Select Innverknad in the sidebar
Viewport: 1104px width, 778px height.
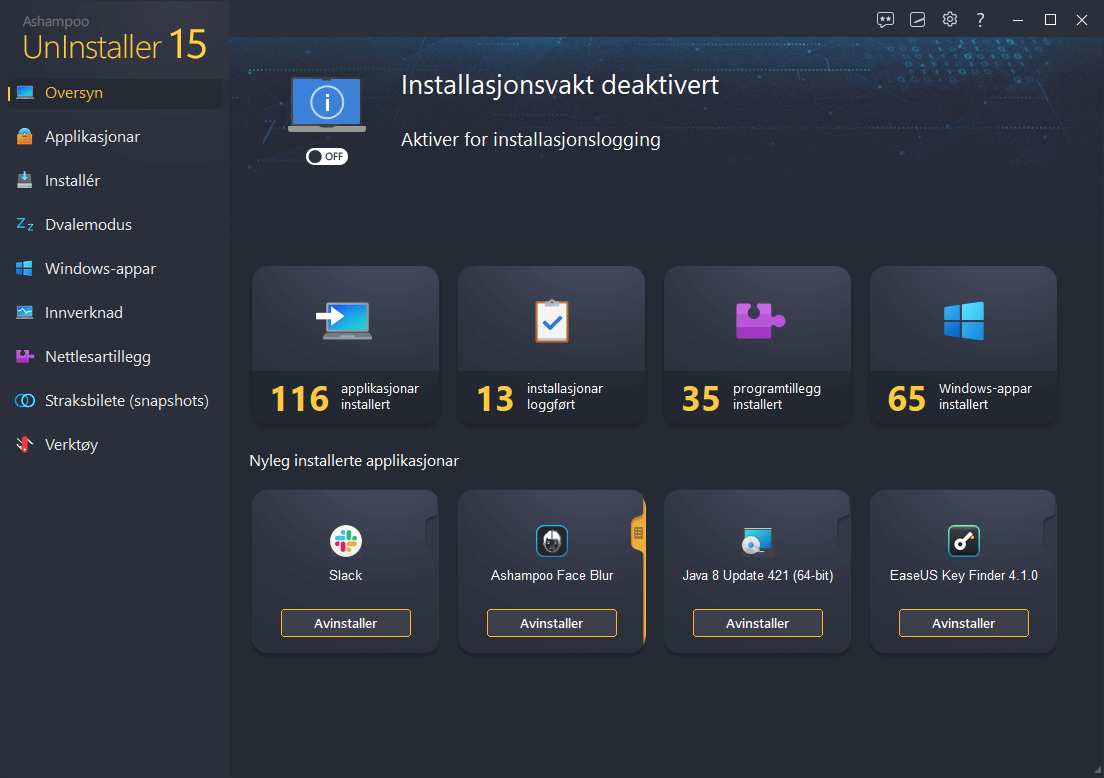[x=113, y=313]
